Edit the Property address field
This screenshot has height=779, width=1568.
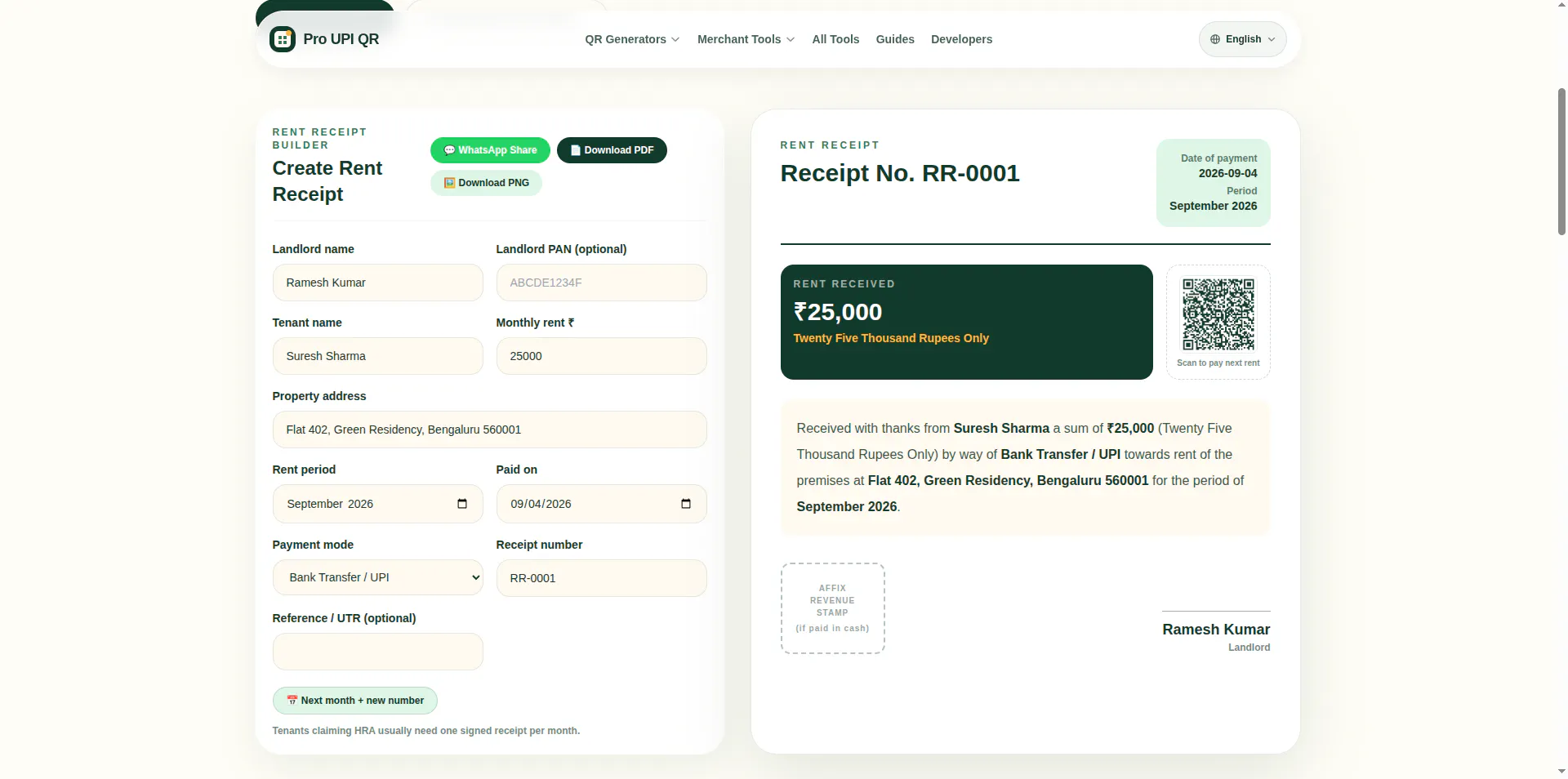point(489,430)
